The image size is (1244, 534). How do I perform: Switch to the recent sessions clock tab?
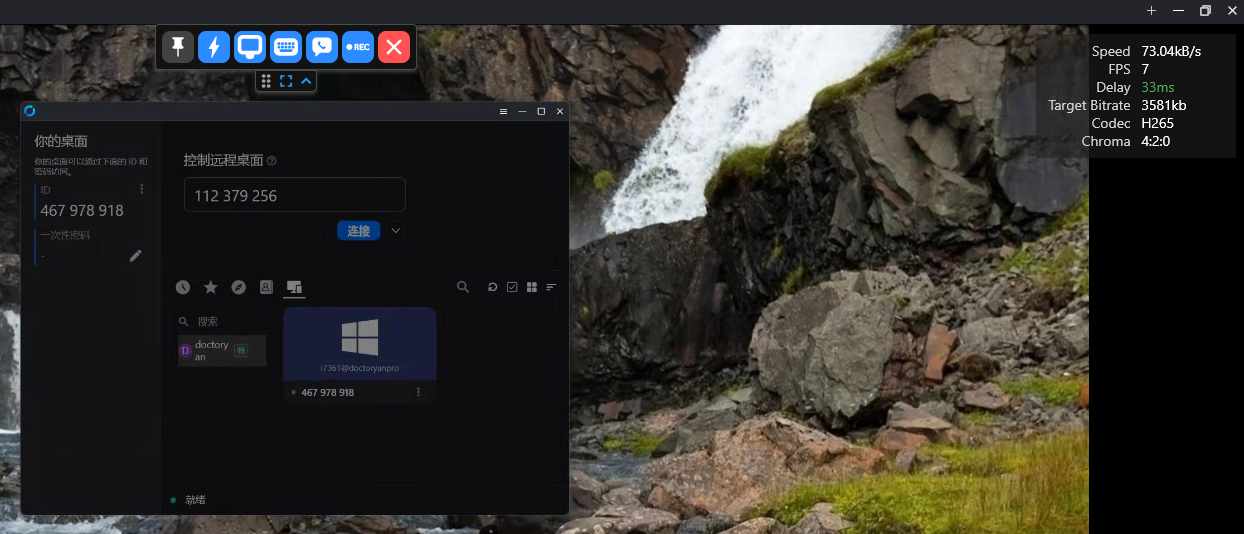tap(183, 287)
